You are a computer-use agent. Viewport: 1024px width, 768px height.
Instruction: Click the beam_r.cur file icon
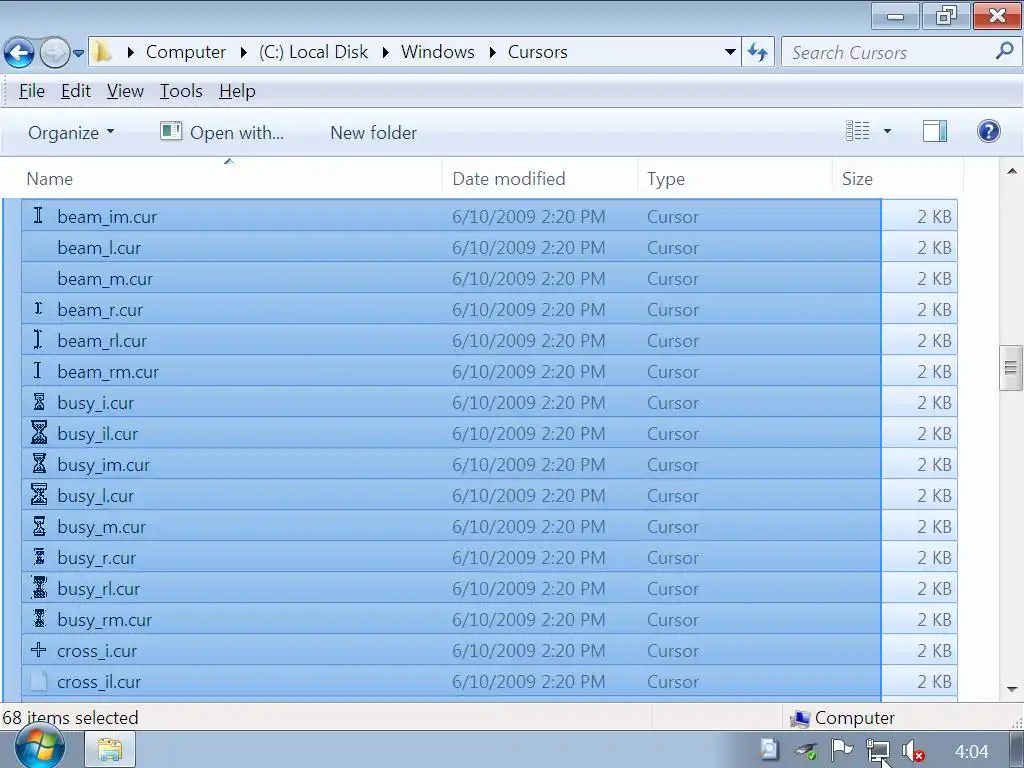point(39,308)
